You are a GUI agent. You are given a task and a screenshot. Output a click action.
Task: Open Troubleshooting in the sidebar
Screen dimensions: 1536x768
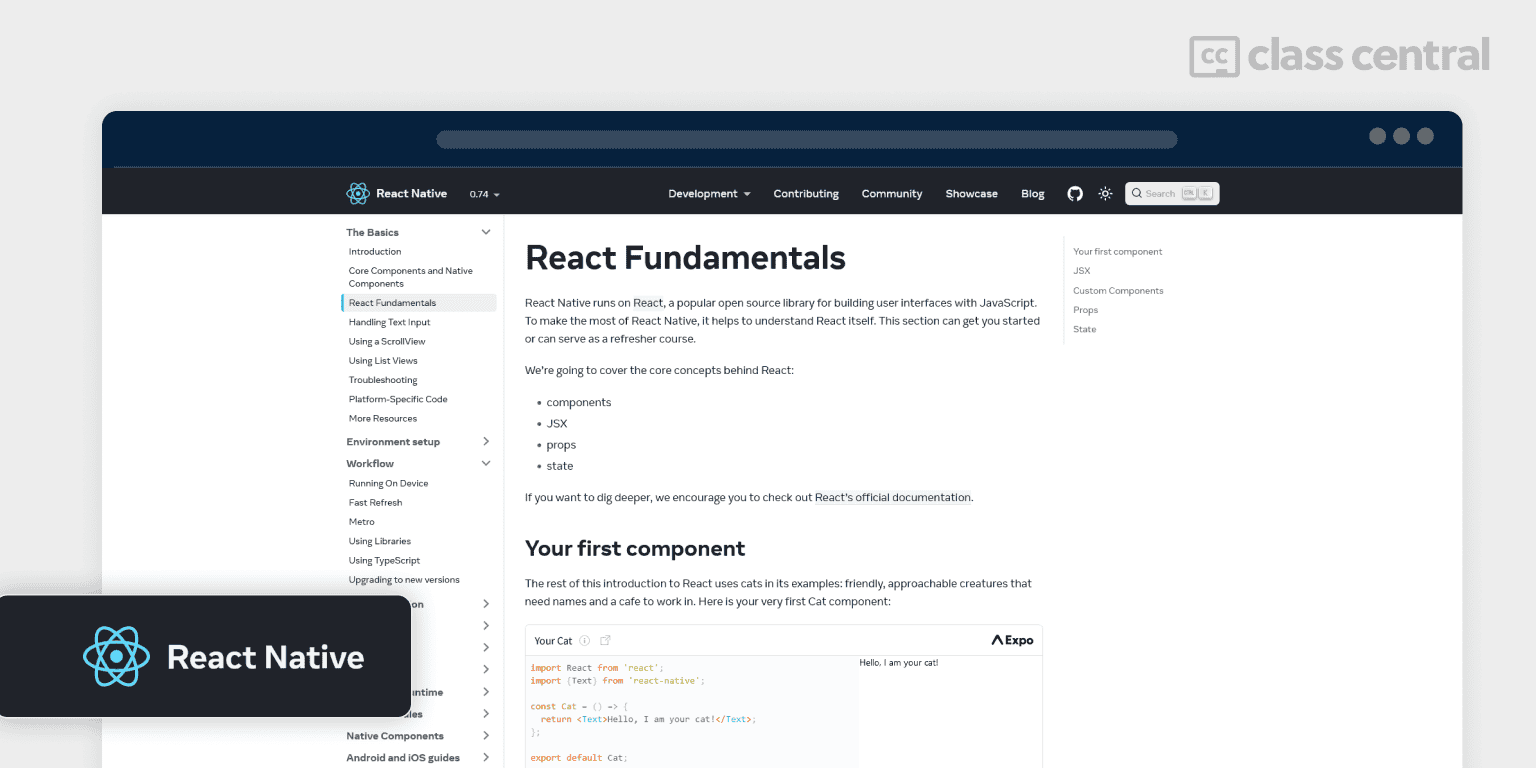pos(383,380)
